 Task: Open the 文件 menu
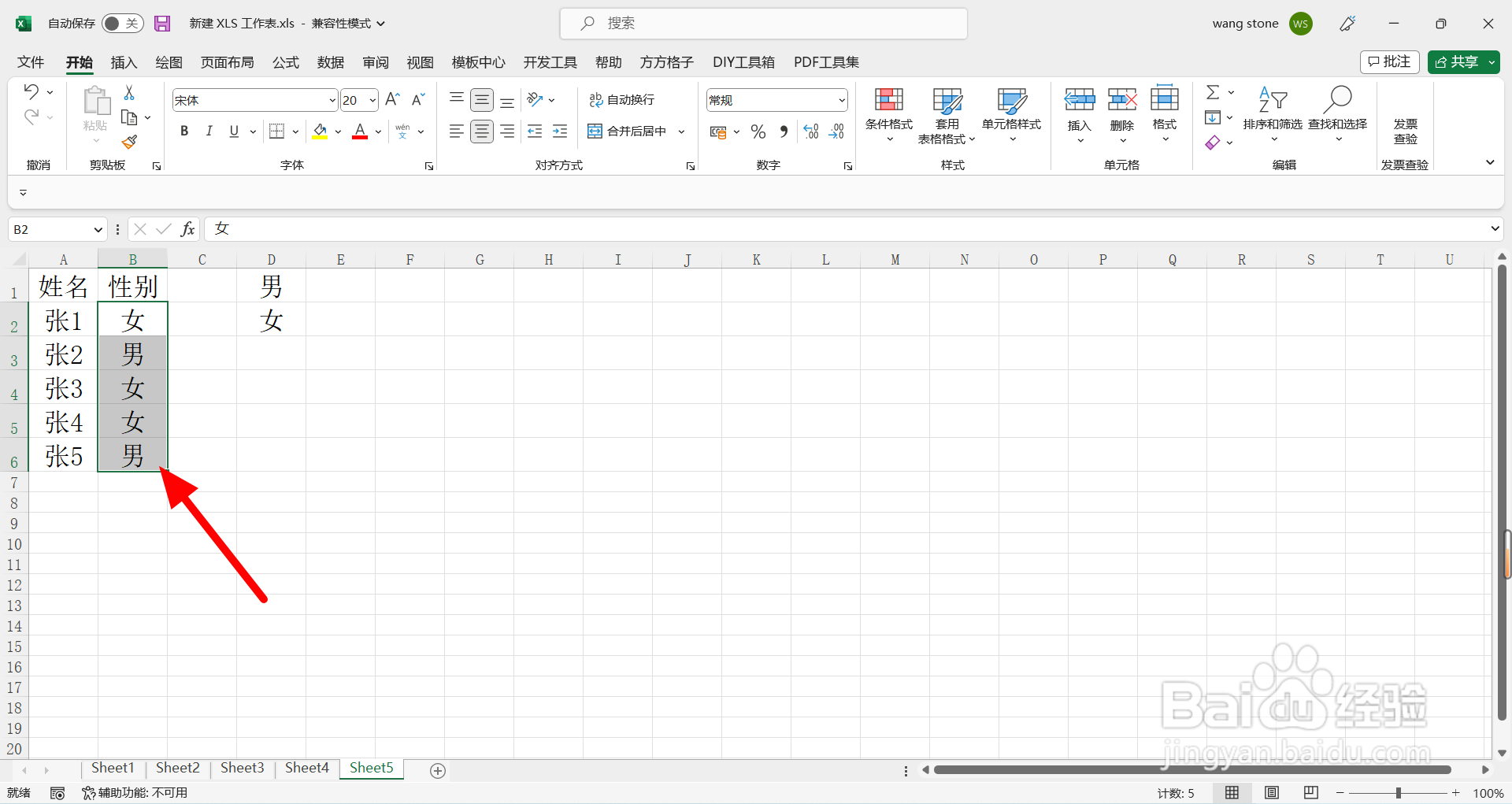[x=31, y=62]
